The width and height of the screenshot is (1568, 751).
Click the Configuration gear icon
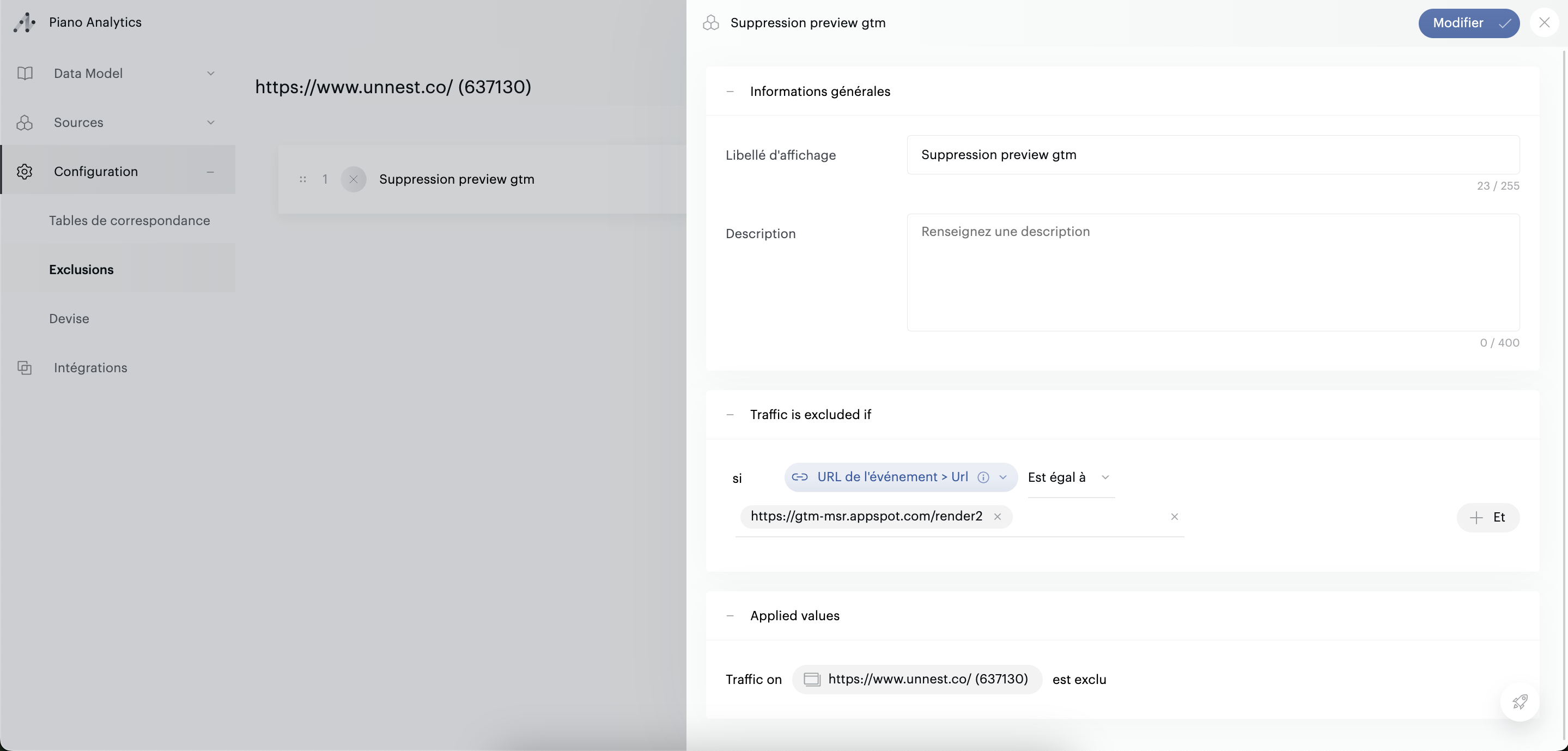tap(25, 172)
